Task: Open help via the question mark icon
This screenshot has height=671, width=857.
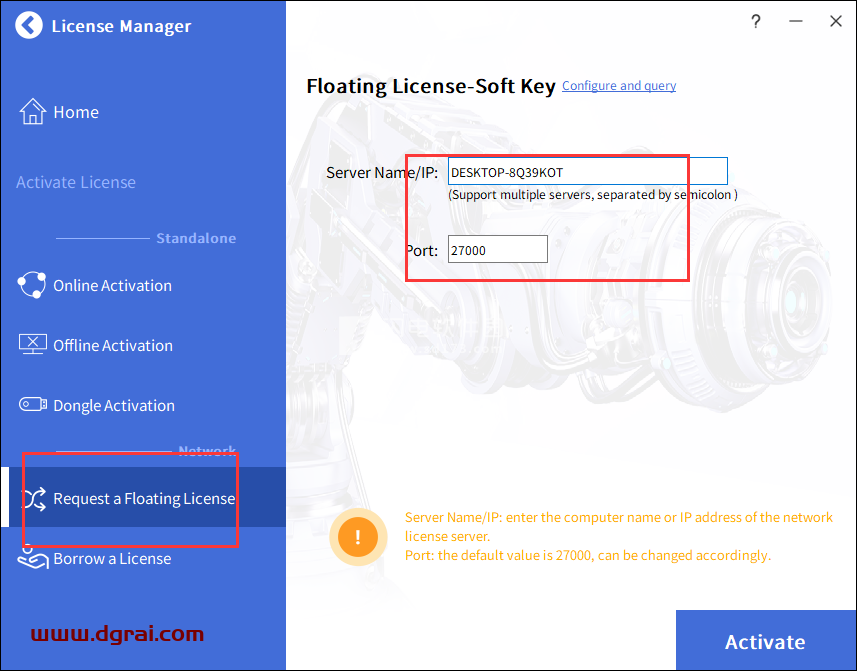Action: (756, 21)
